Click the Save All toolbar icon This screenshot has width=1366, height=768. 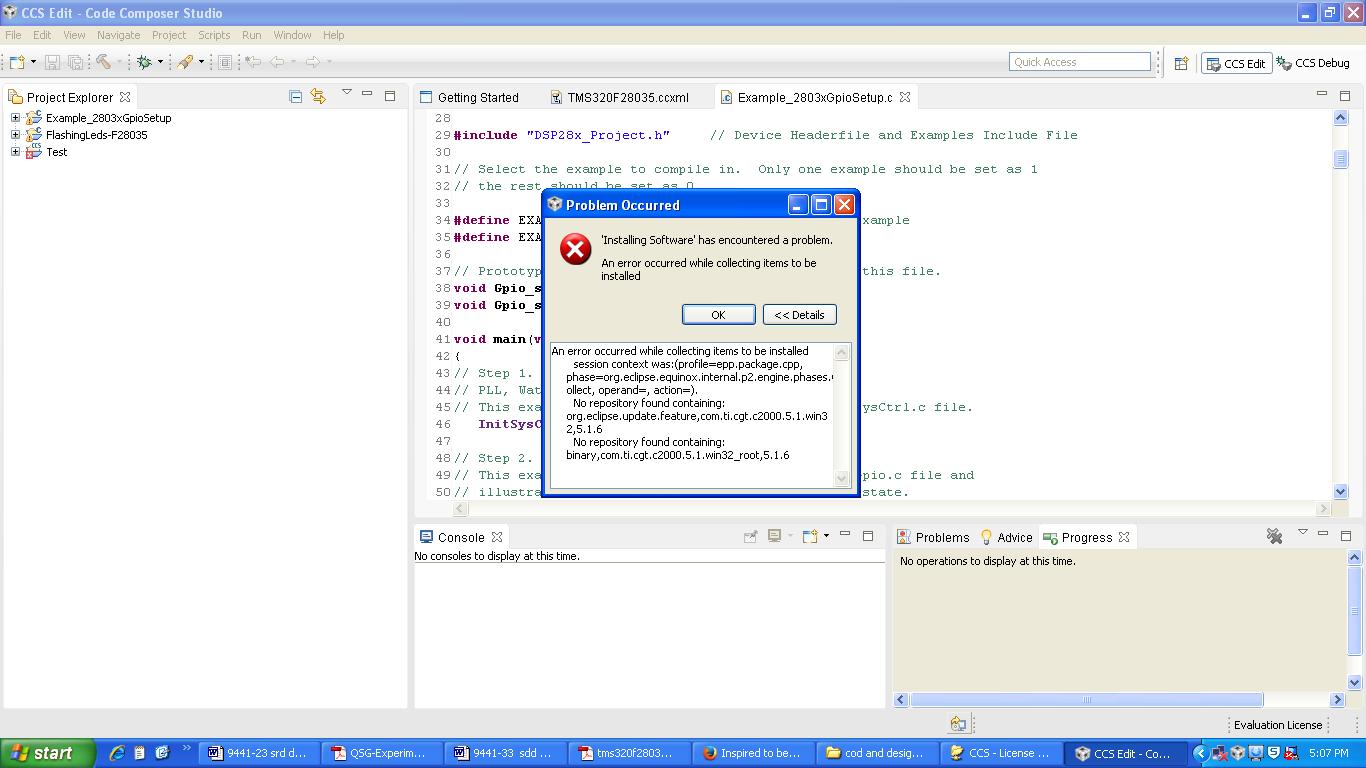75,62
